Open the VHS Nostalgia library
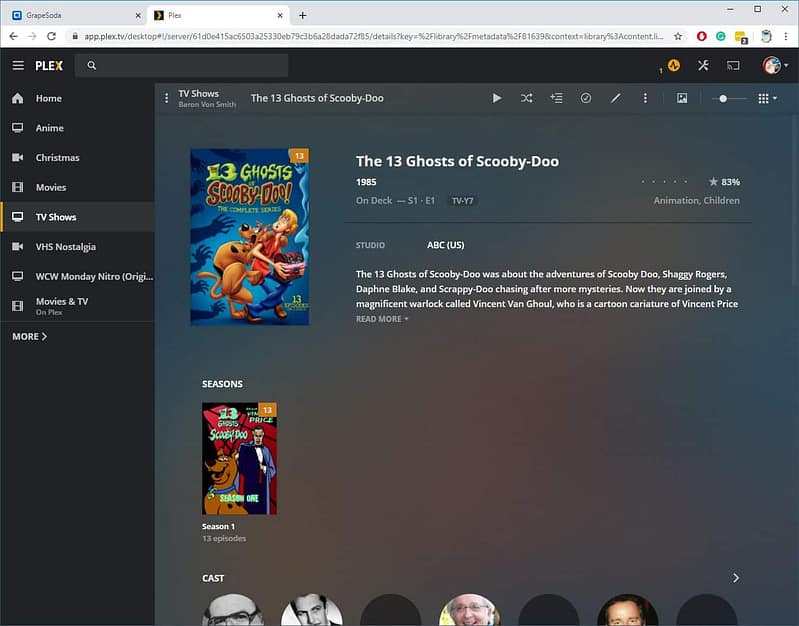799x626 pixels. (x=77, y=247)
